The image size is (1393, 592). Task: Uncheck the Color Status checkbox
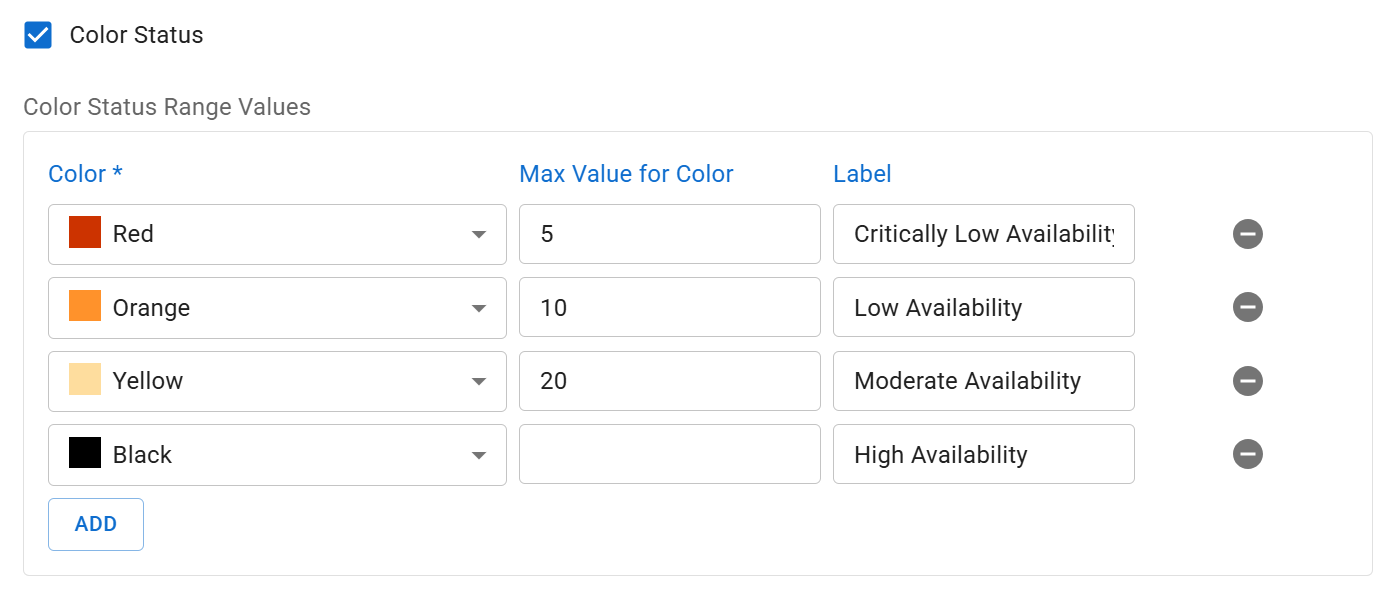[38, 34]
